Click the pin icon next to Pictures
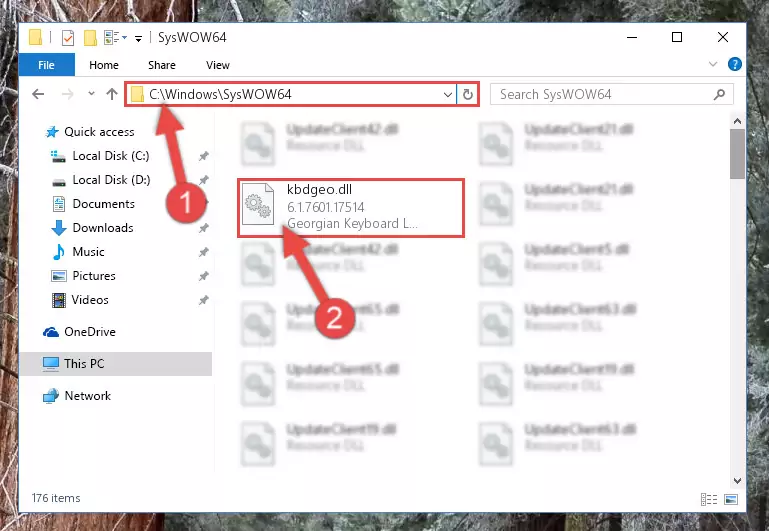The image size is (769, 531). tap(204, 276)
